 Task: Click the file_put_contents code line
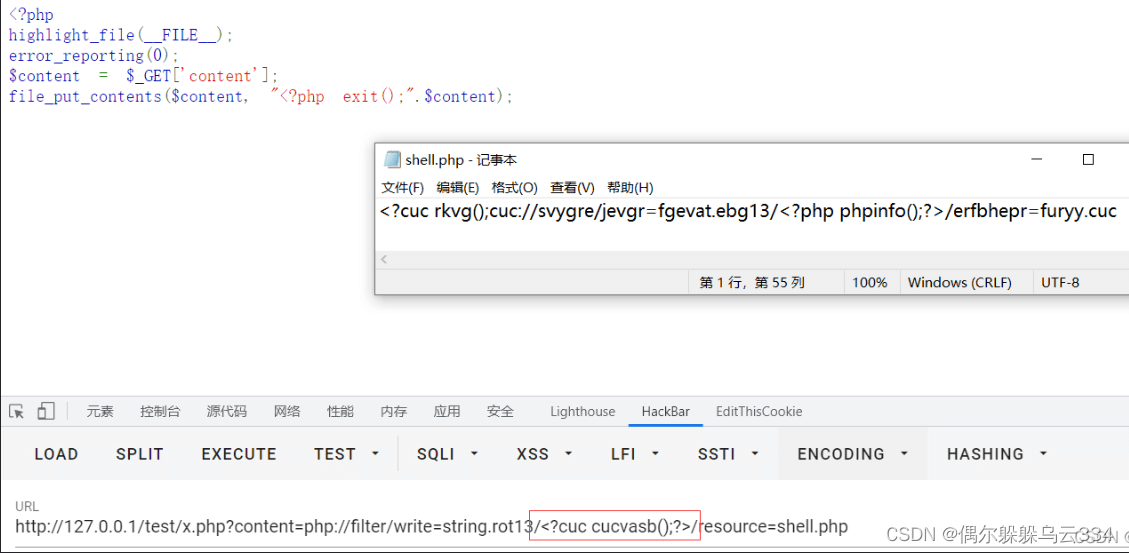pos(261,96)
